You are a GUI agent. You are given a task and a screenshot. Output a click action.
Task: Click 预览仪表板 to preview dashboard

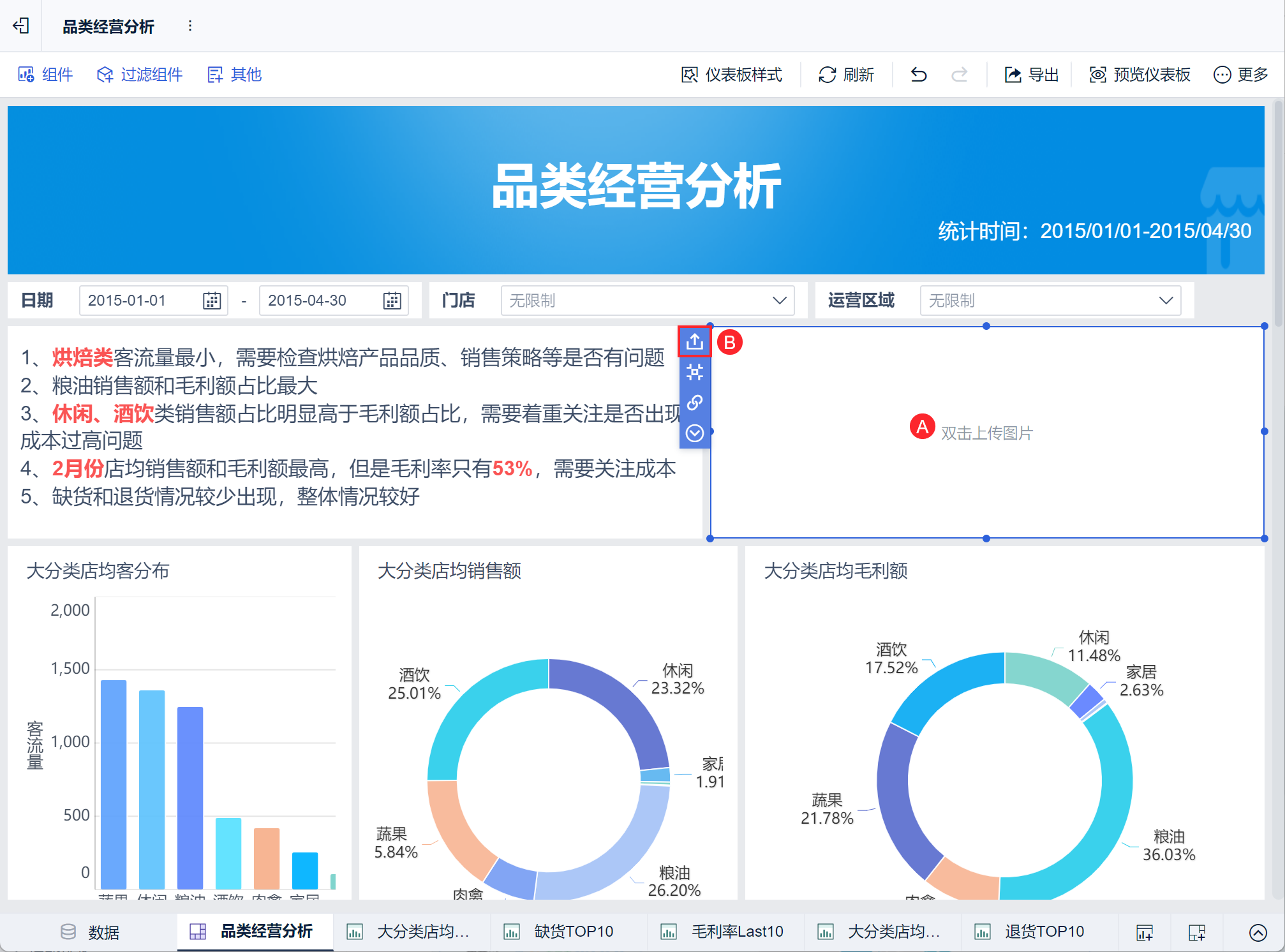pyautogui.click(x=1140, y=75)
